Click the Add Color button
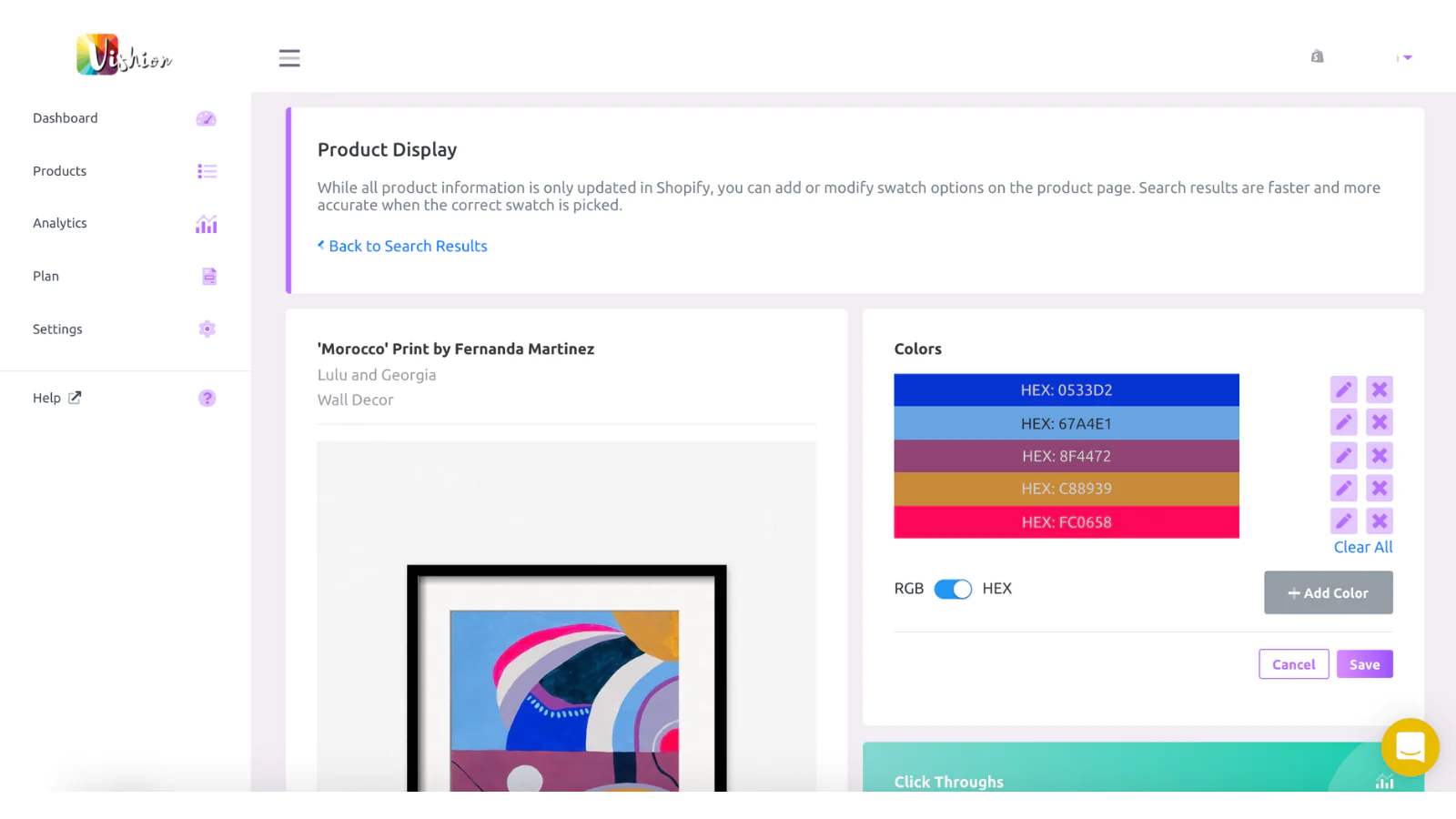Image resolution: width=1456 pixels, height=819 pixels. click(x=1328, y=592)
